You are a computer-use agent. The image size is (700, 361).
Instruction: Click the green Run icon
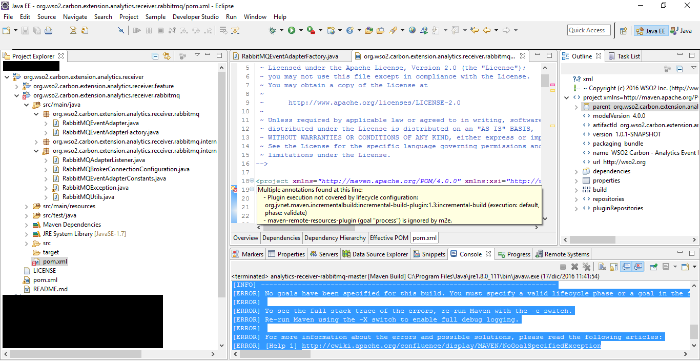coord(291,30)
